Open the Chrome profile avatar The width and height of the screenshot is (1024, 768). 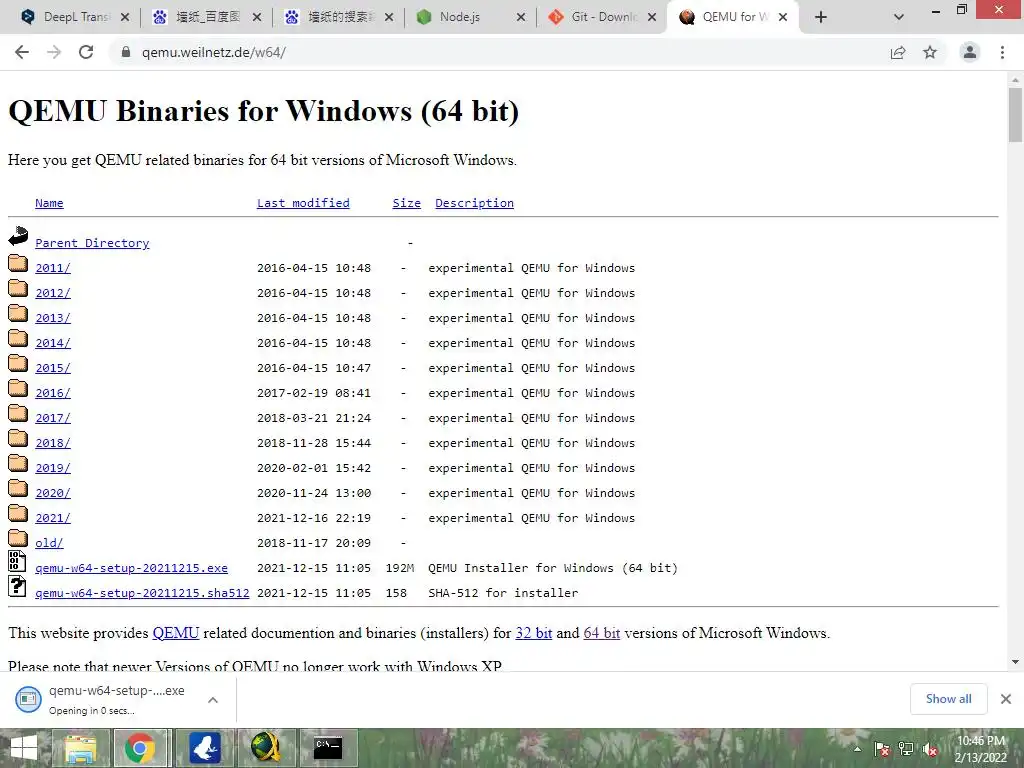click(970, 52)
